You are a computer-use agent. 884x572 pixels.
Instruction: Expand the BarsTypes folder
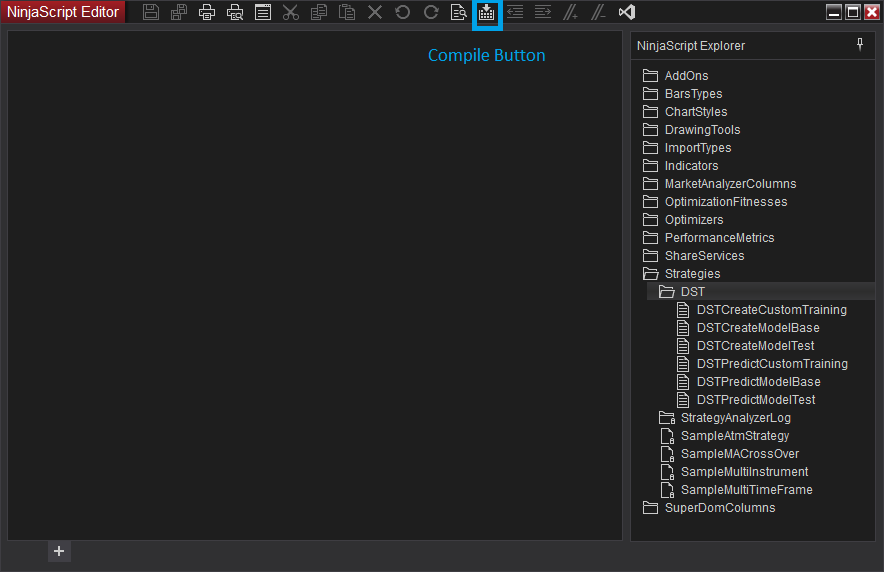(x=682, y=94)
